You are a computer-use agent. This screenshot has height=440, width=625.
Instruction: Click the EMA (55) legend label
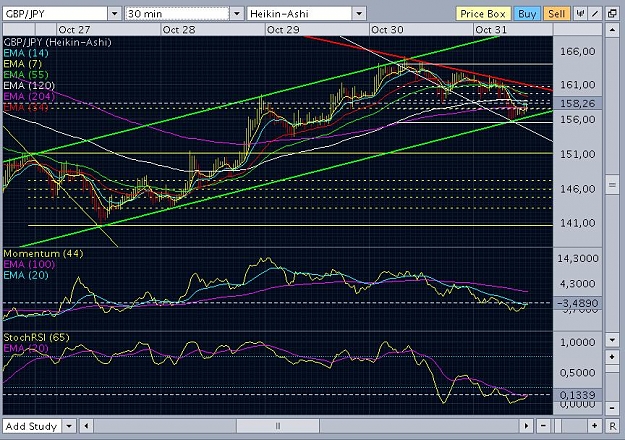tap(26, 75)
